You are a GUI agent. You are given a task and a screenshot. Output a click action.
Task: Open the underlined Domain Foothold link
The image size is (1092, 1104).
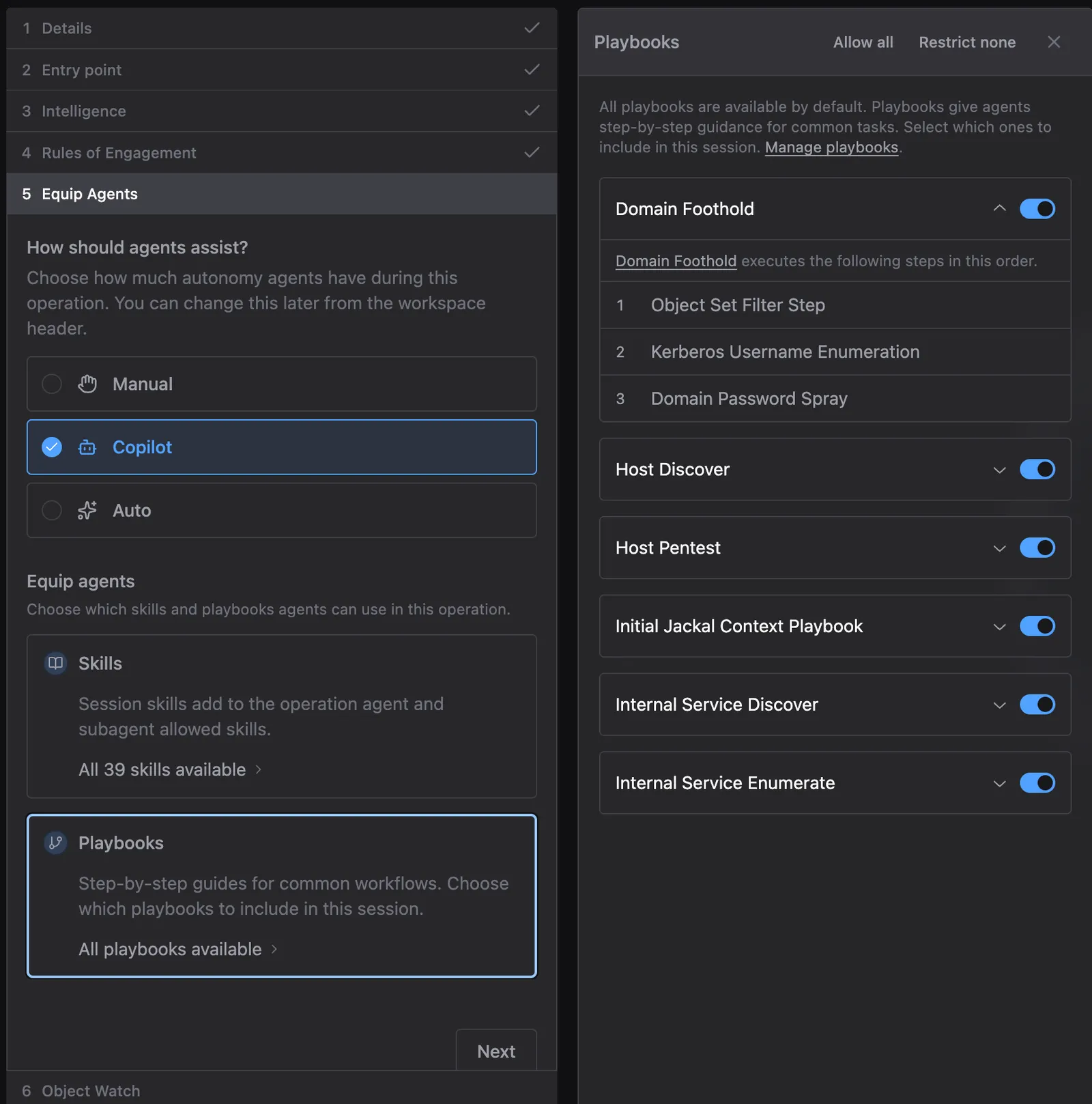676,261
